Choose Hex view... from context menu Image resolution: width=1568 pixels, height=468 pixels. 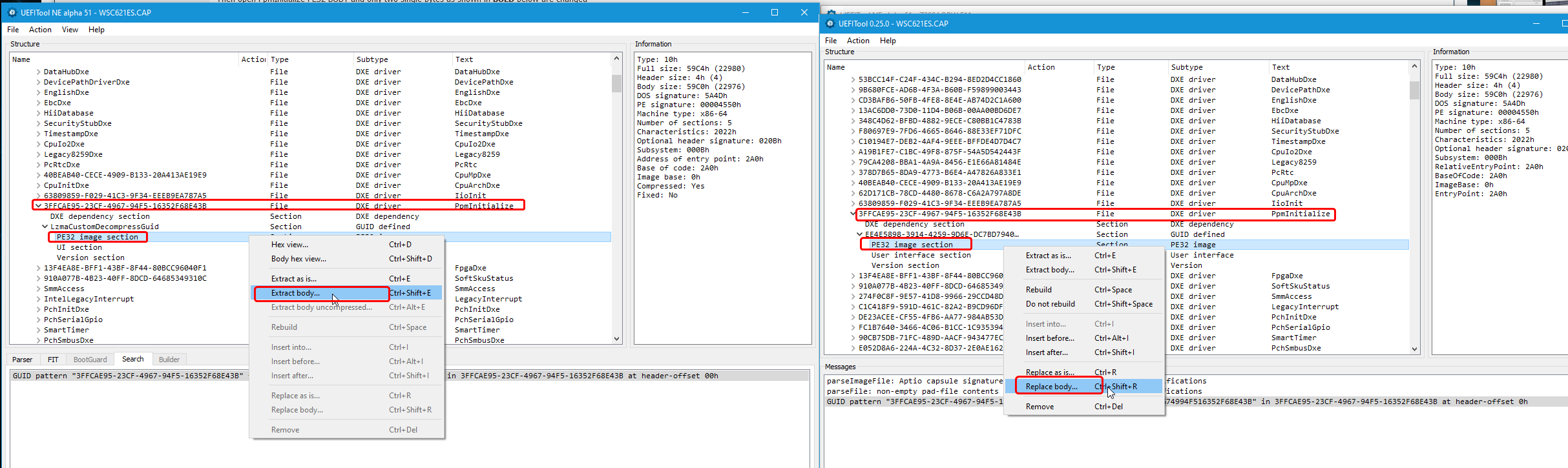coord(347,245)
